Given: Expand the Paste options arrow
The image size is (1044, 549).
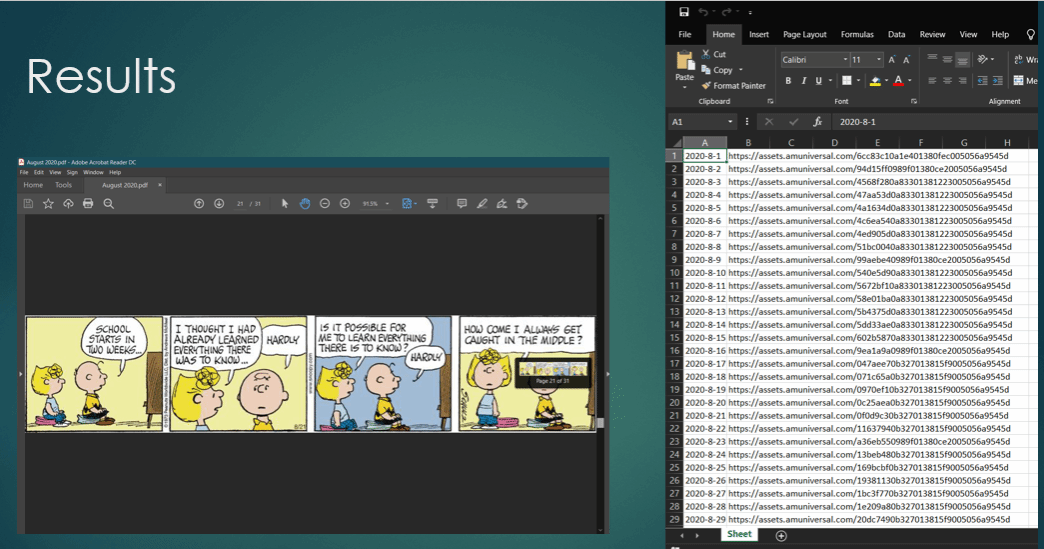Looking at the screenshot, I should [x=684, y=87].
